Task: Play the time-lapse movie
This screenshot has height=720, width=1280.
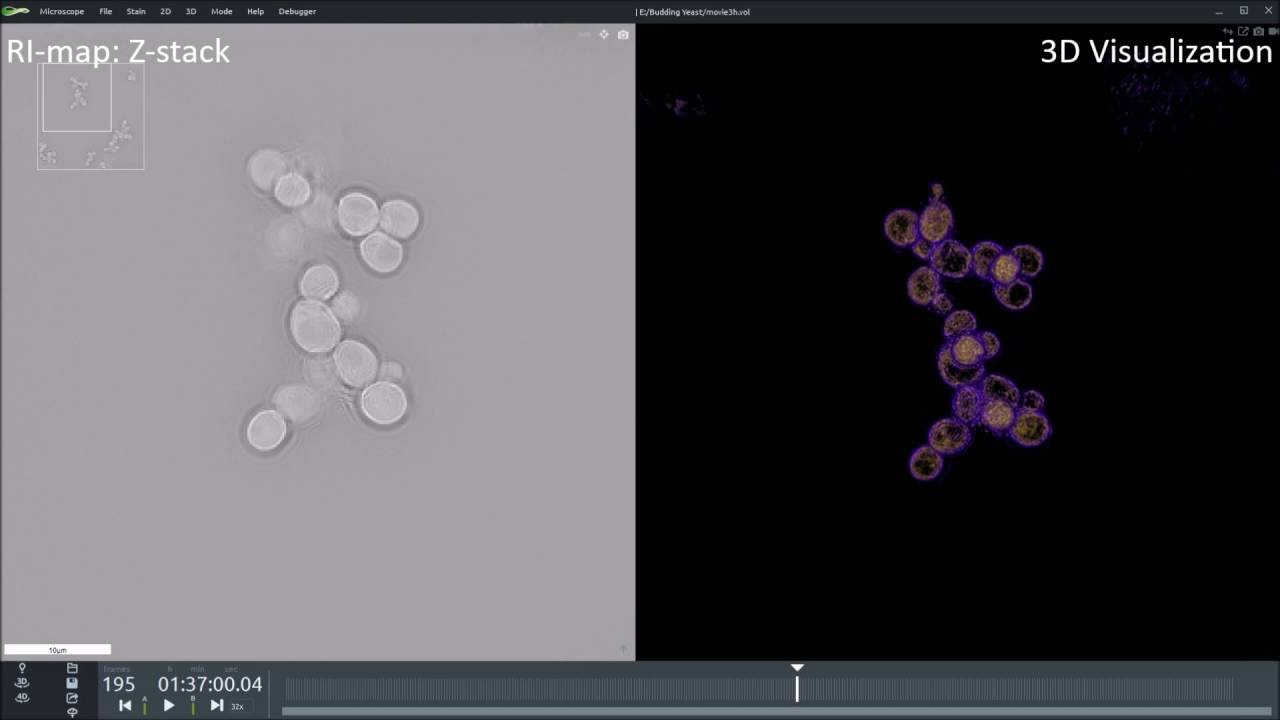Action: pyautogui.click(x=169, y=705)
